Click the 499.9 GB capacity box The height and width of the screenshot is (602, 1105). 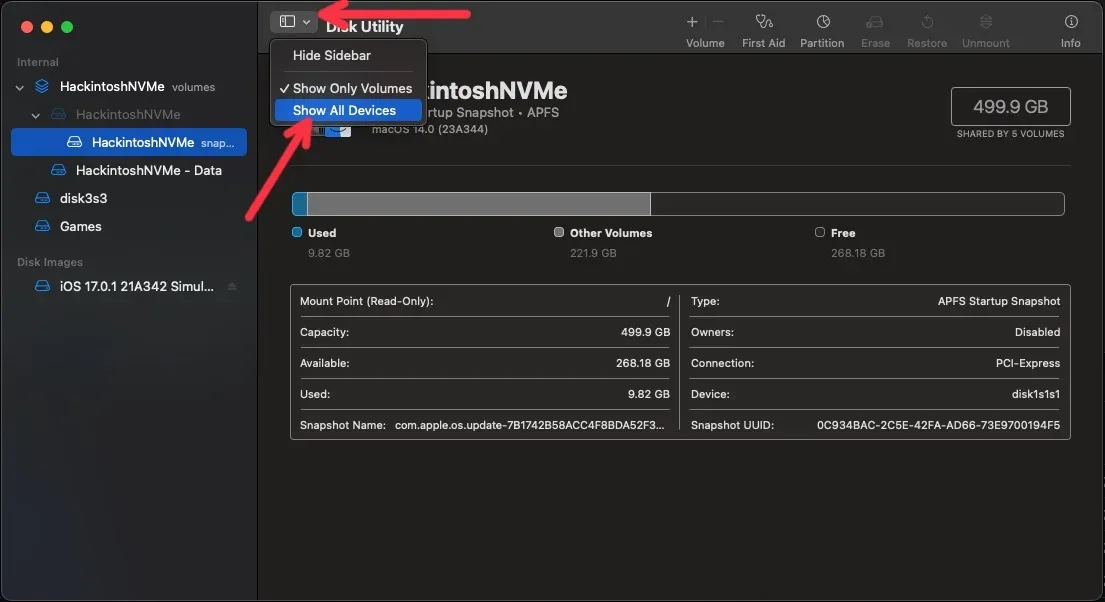[x=1010, y=106]
